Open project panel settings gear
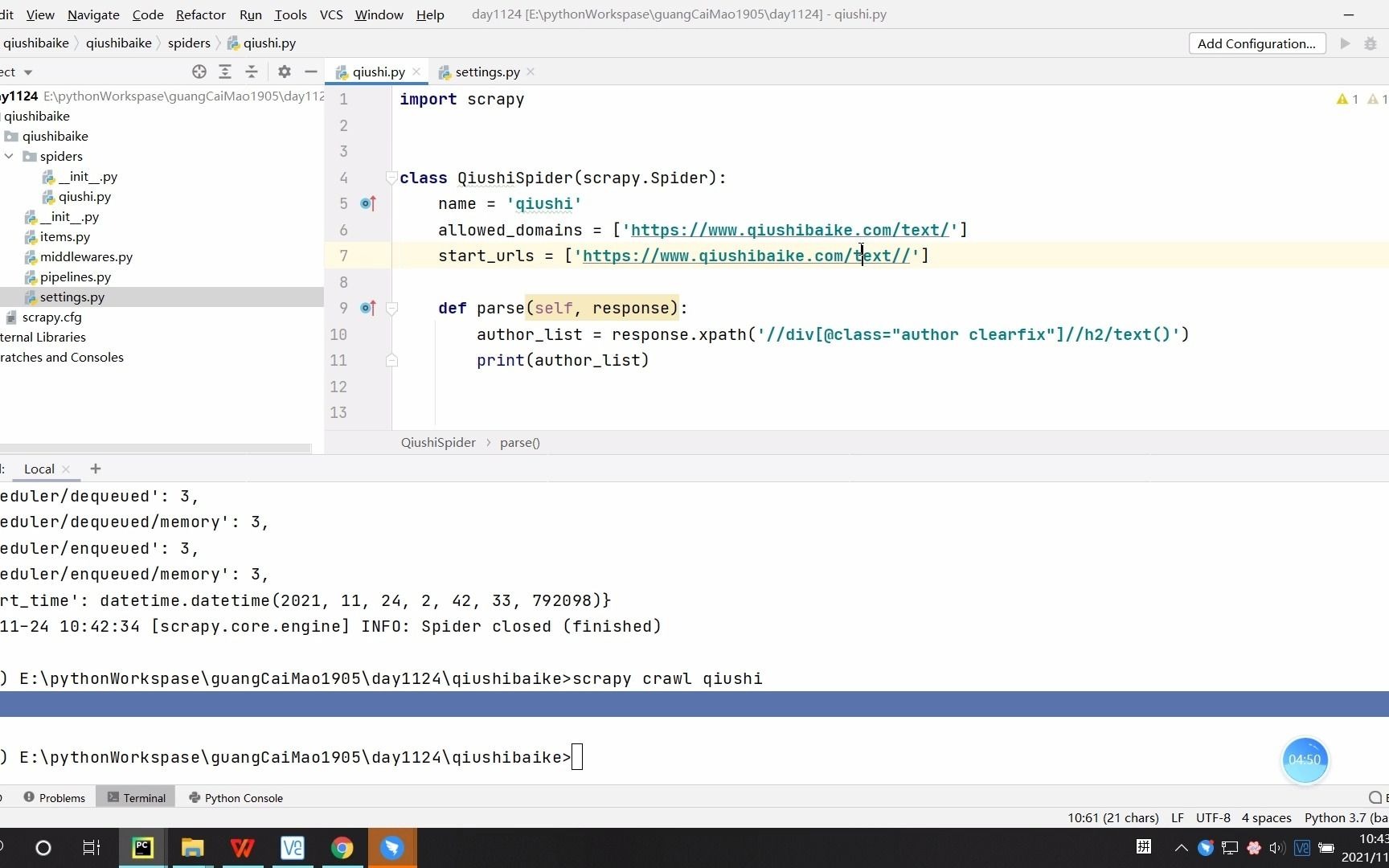 click(x=284, y=72)
